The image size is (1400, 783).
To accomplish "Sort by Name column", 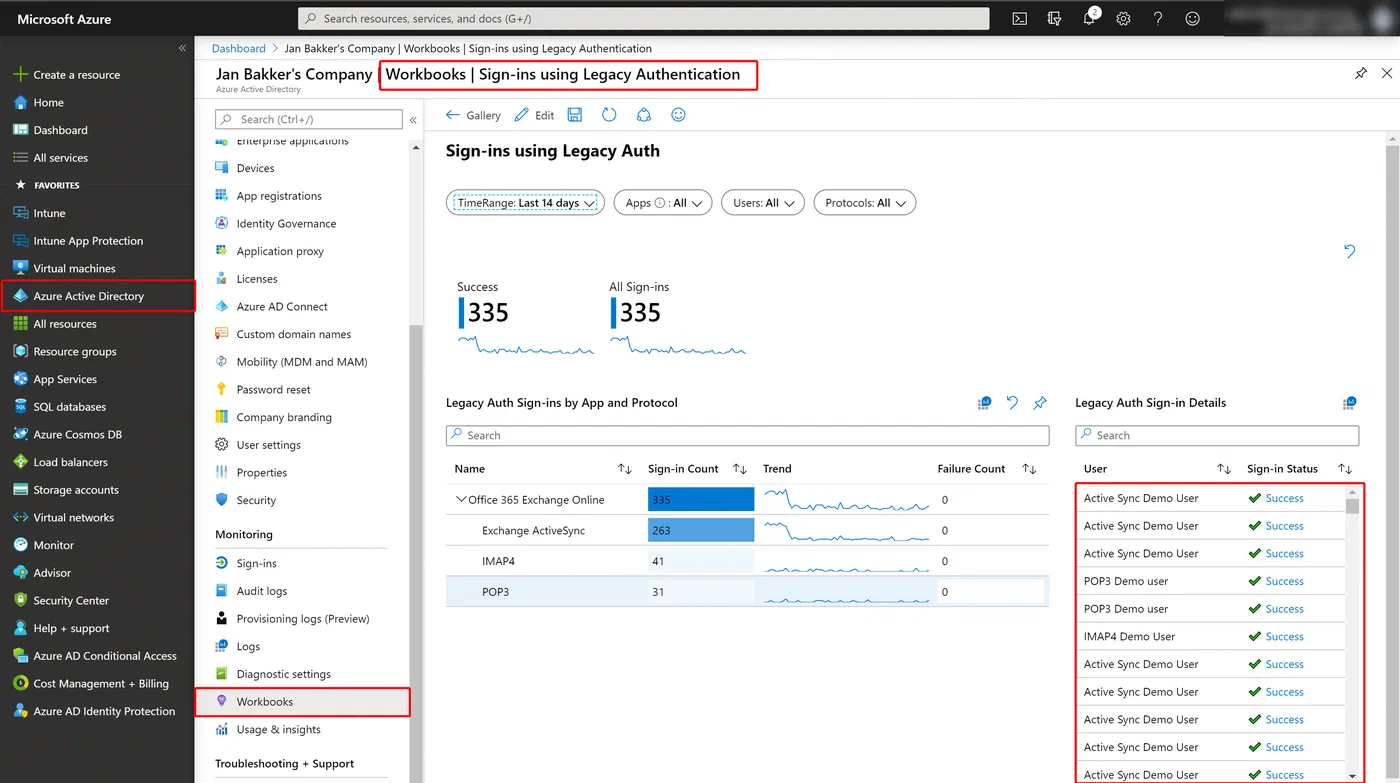I will pos(625,469).
